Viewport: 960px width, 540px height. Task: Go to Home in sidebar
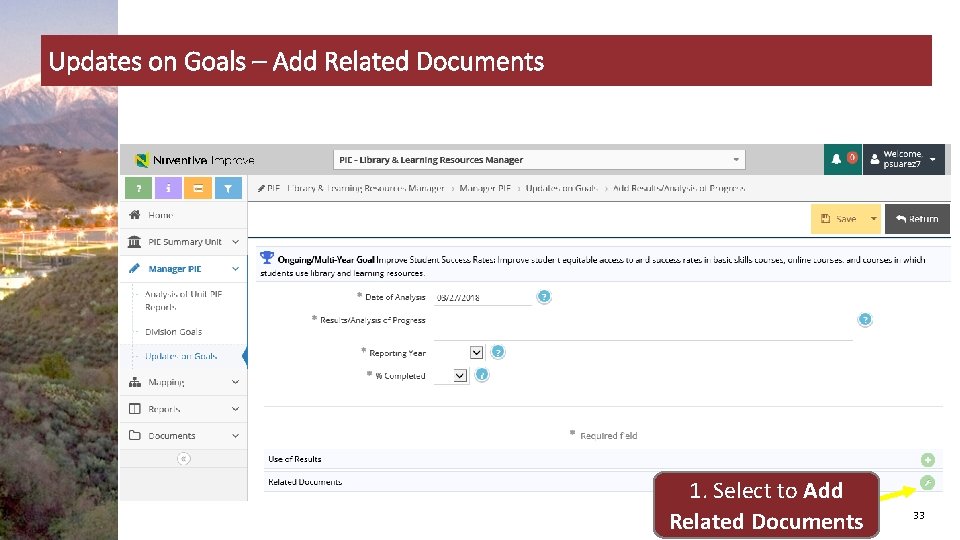(160, 215)
